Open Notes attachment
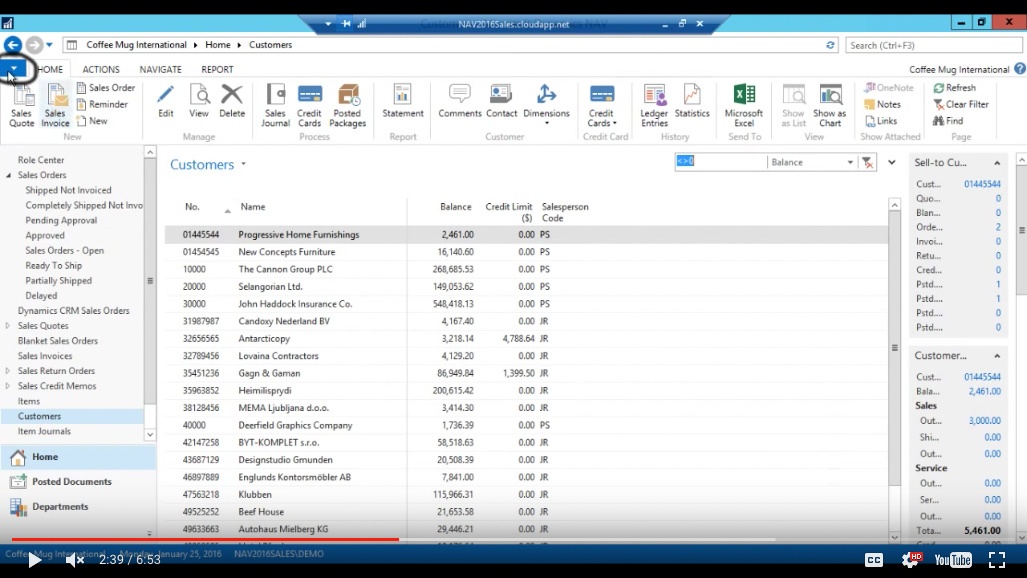 pos(882,104)
